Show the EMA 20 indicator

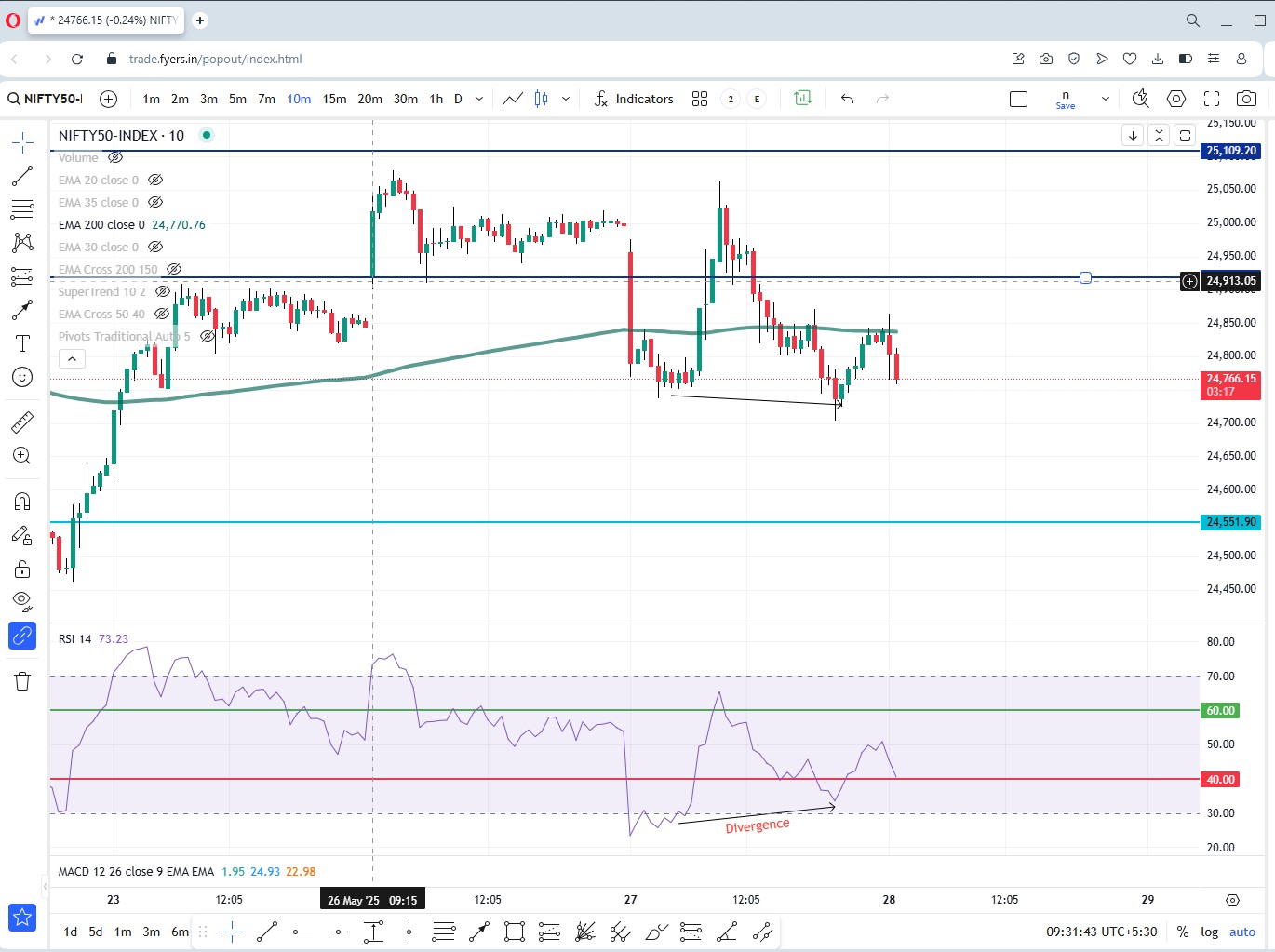click(x=155, y=180)
